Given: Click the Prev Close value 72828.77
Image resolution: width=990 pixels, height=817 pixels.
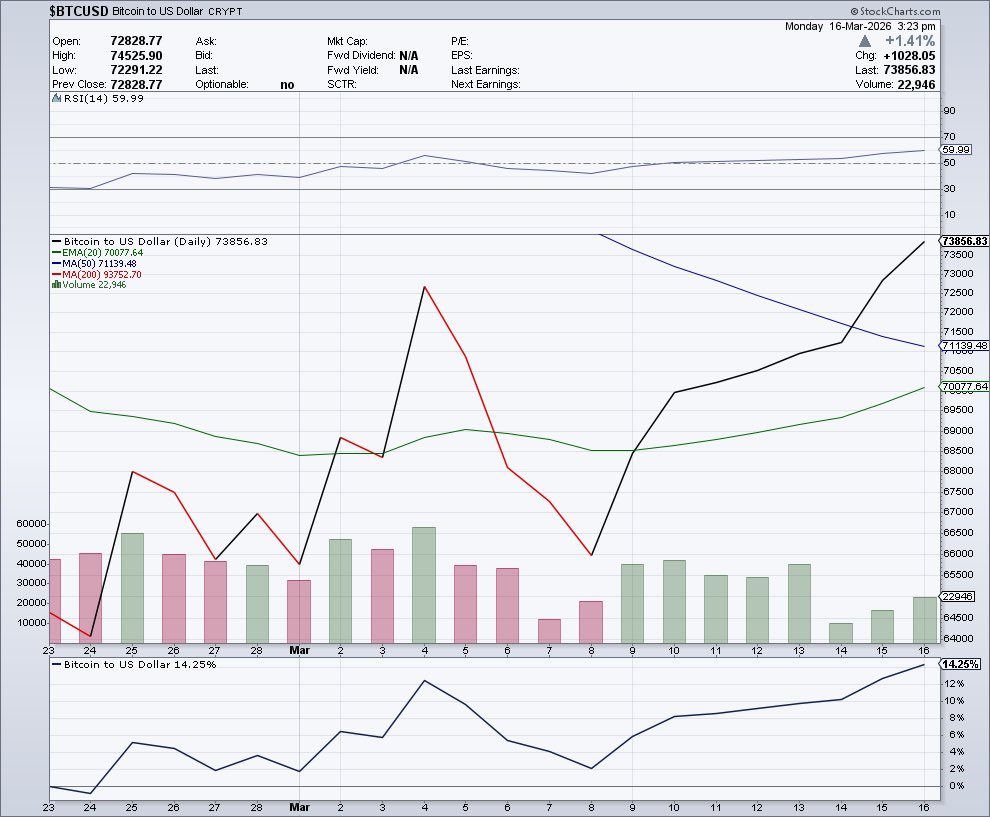Looking at the screenshot, I should click(x=136, y=85).
